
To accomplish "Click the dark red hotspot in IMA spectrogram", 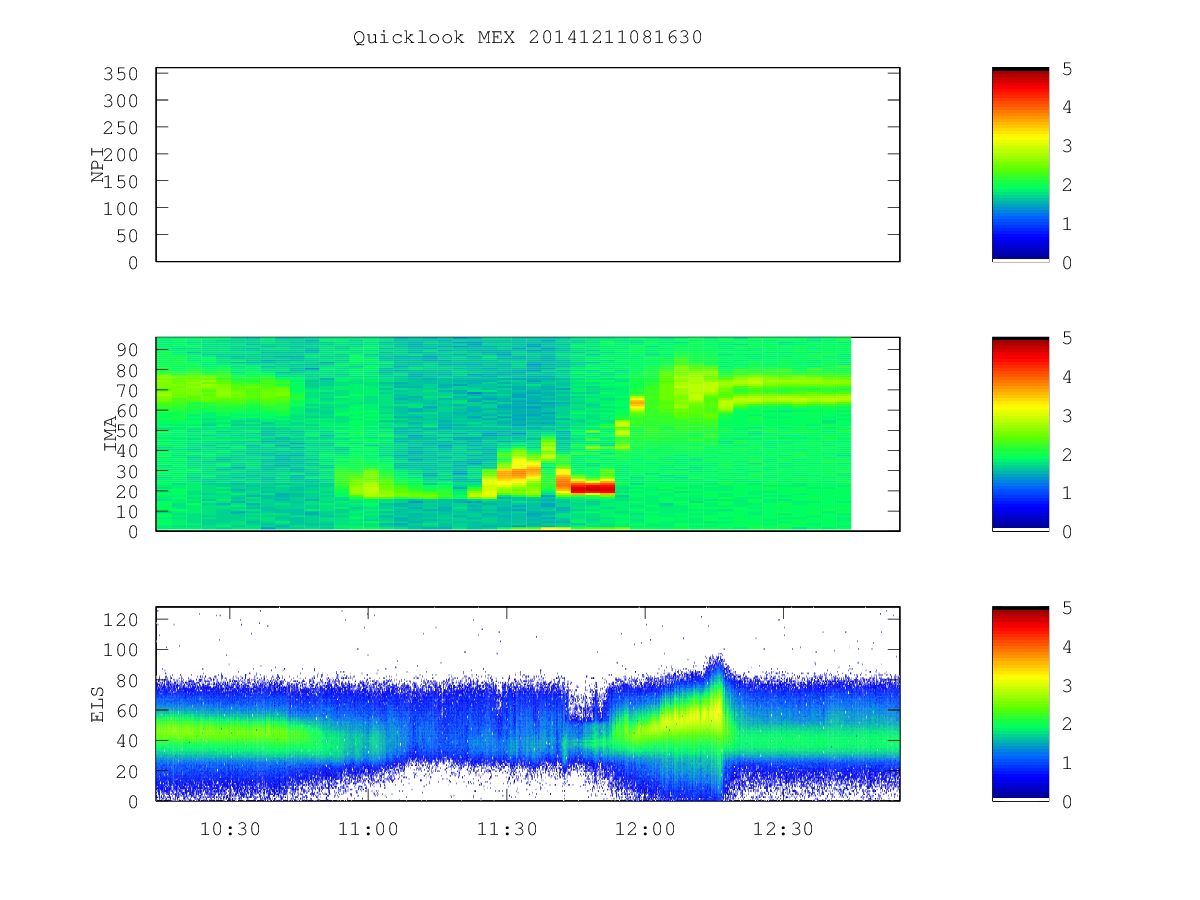I will pyautogui.click(x=592, y=488).
